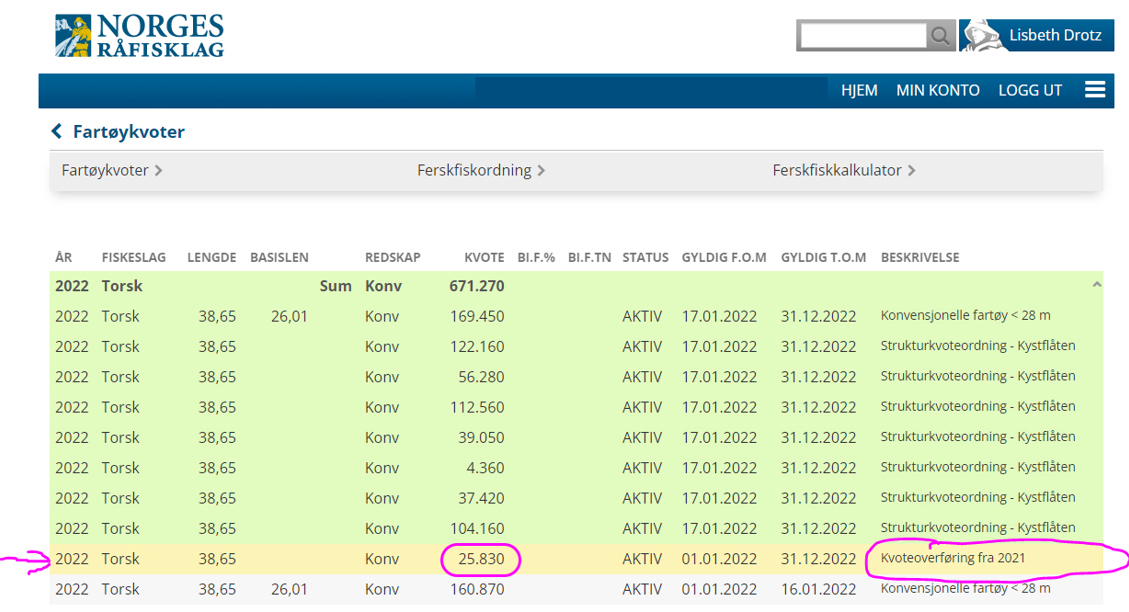Expand the Ferskfiskordning submenu
The height and width of the screenshot is (612, 1129).
pyautogui.click(x=481, y=170)
